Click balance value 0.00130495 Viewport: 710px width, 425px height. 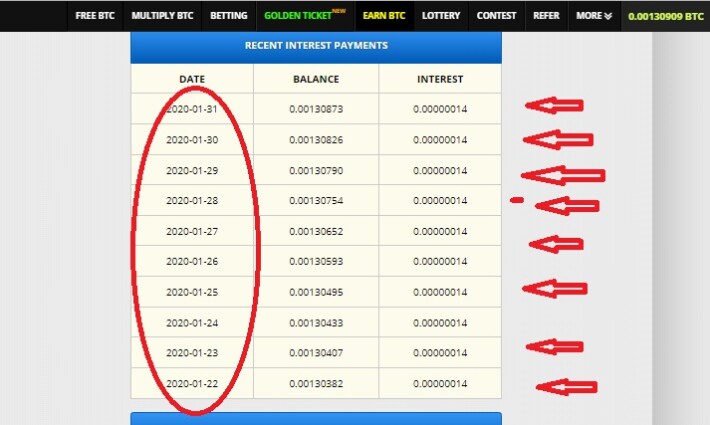click(x=316, y=292)
